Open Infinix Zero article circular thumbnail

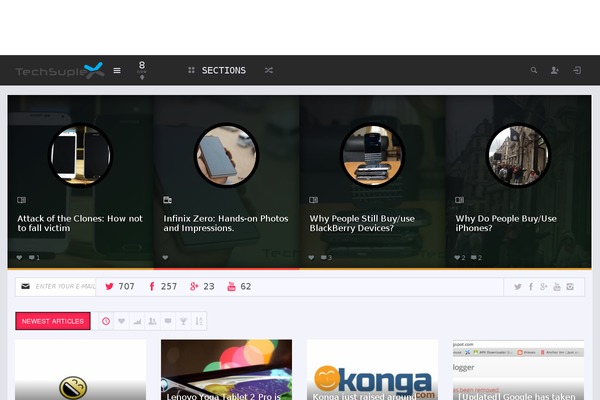click(x=227, y=155)
